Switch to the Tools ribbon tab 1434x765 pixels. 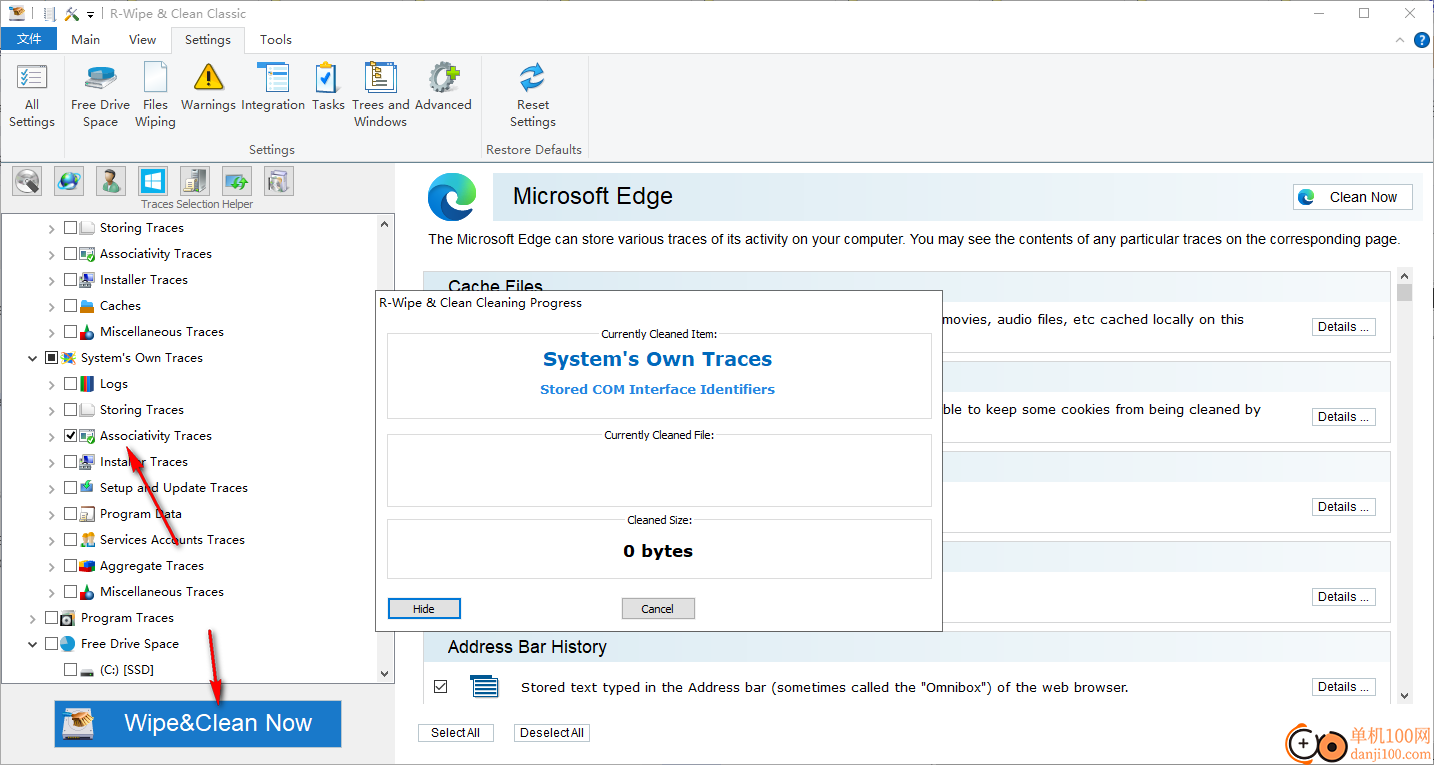tap(276, 39)
